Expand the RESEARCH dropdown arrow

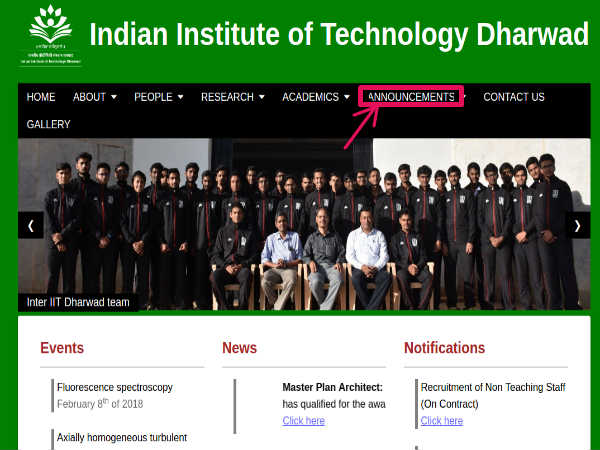(262, 97)
